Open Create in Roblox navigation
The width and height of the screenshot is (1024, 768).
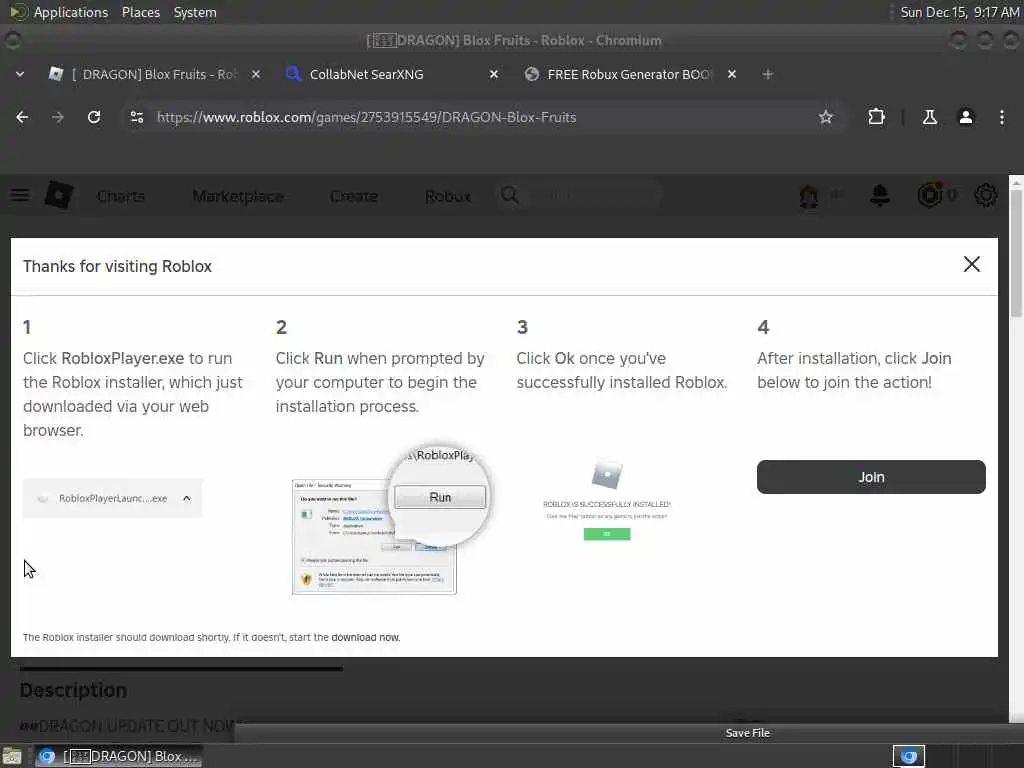pos(353,196)
